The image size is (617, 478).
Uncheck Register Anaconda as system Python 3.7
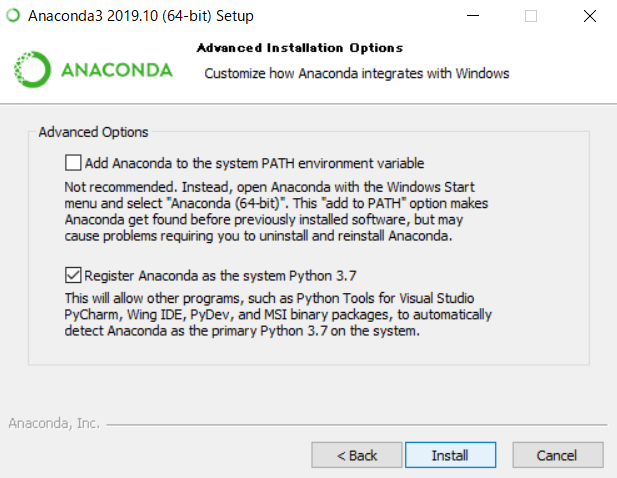coord(73,274)
